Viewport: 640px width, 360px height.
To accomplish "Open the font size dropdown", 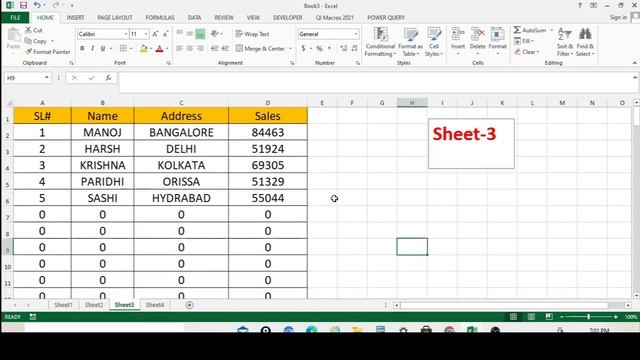I will pyautogui.click(x=146, y=34).
